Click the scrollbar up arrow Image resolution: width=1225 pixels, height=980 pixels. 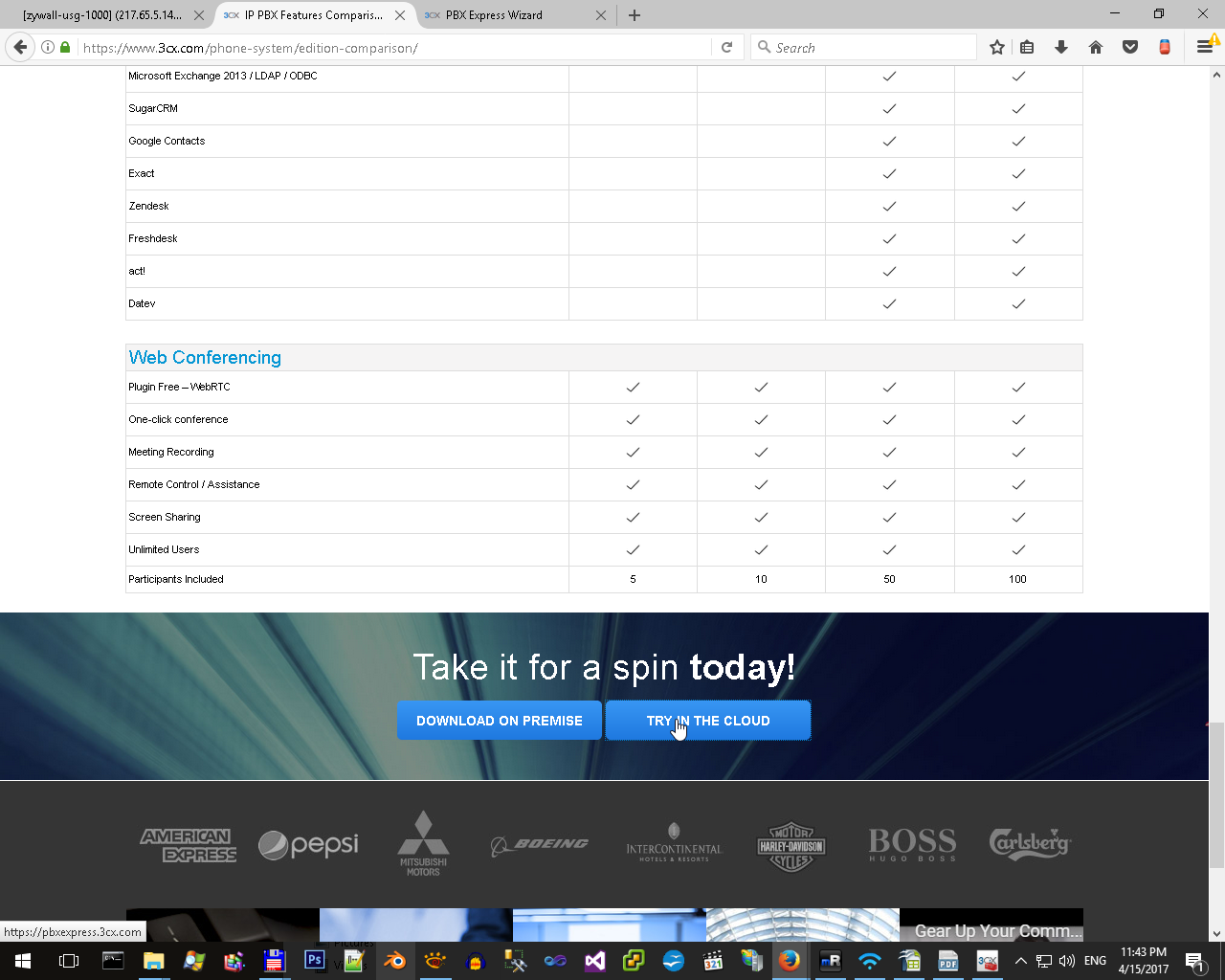coord(1216,74)
